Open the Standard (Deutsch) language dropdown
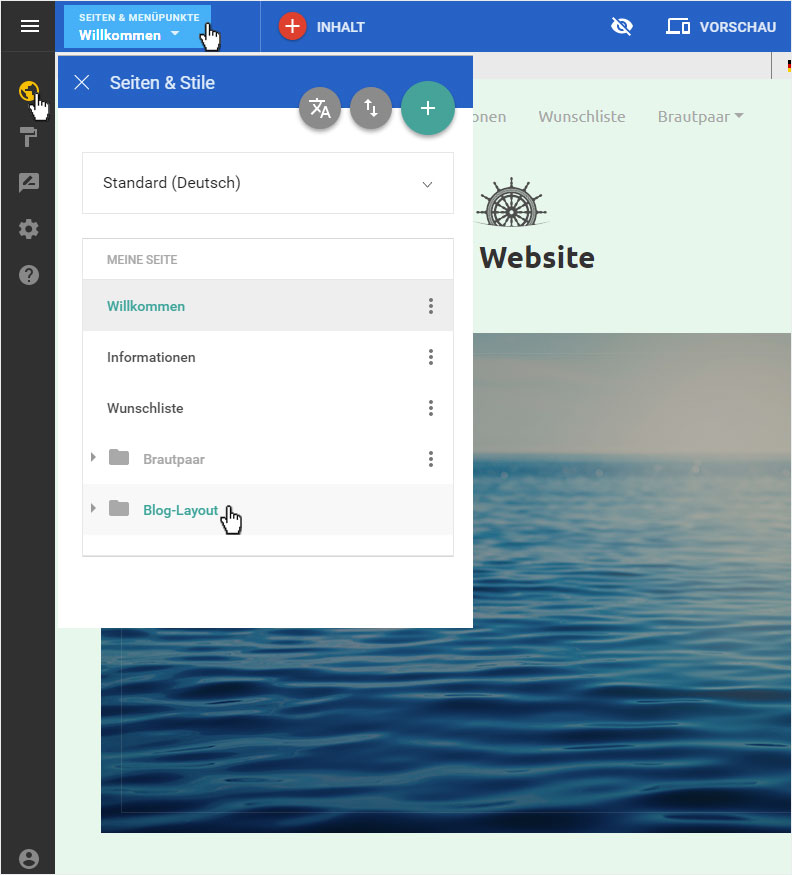This screenshot has height=875, width=792. (x=268, y=183)
